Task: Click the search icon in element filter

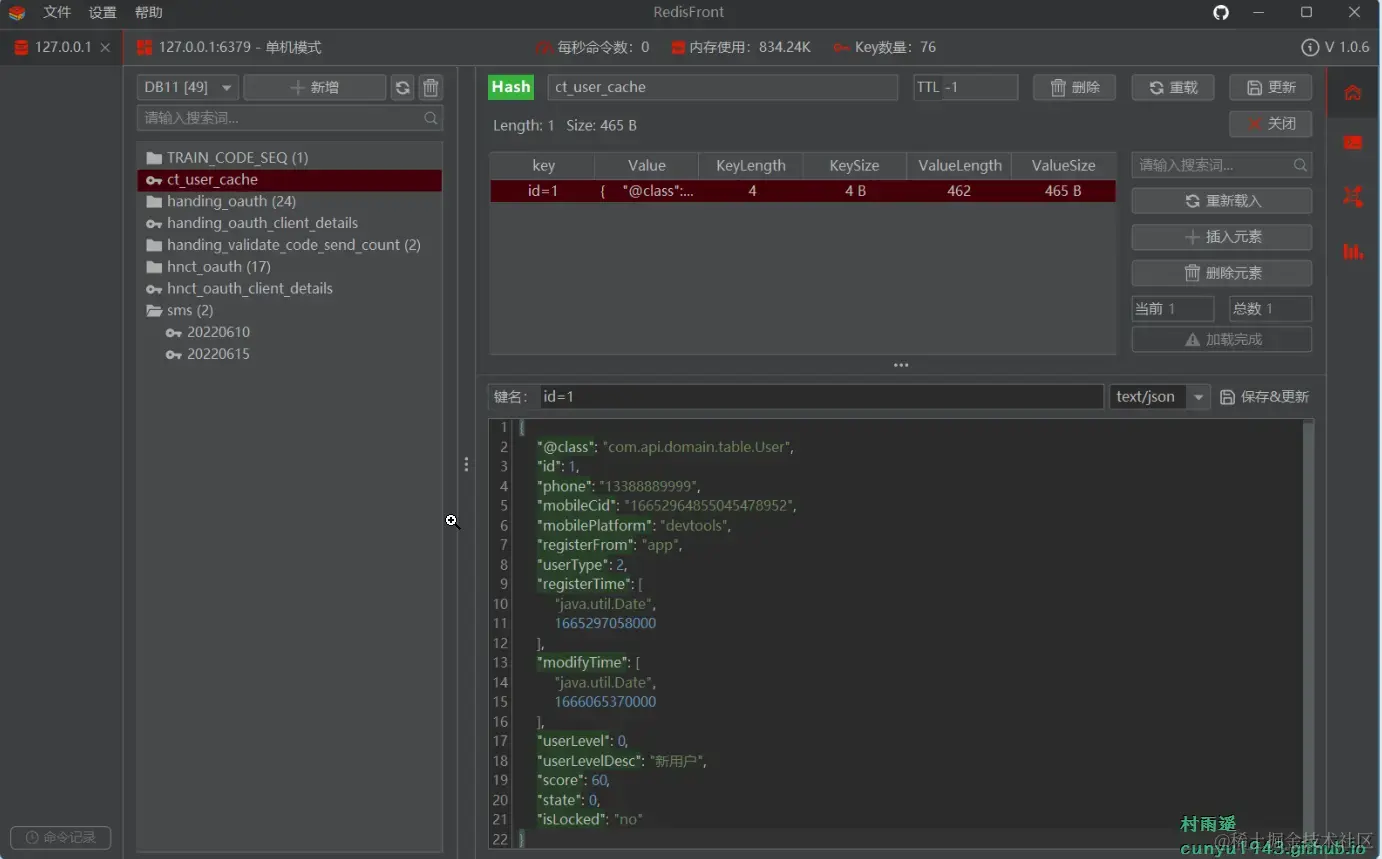Action: tap(1300, 165)
